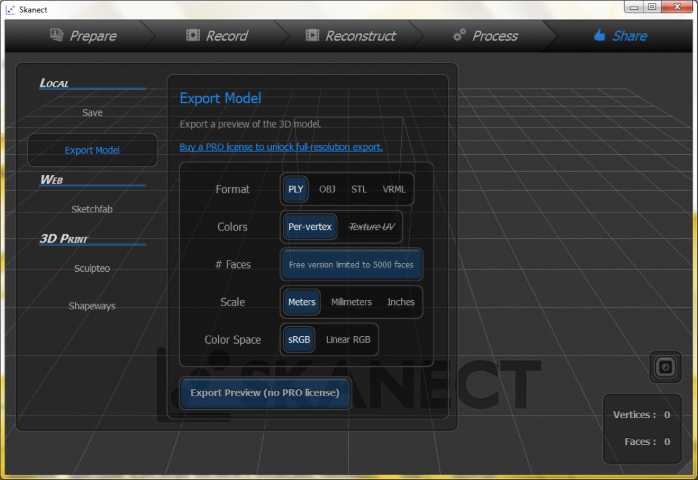Click the Export Model heading

coord(220,98)
